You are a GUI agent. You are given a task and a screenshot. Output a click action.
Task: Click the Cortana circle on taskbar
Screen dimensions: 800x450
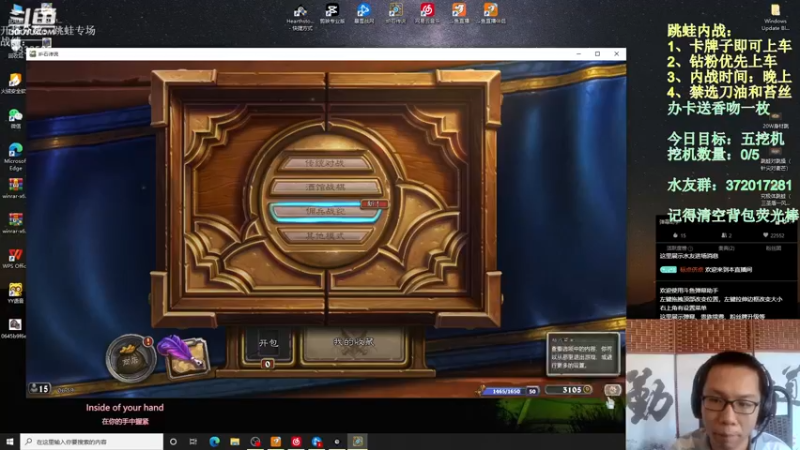click(x=173, y=441)
